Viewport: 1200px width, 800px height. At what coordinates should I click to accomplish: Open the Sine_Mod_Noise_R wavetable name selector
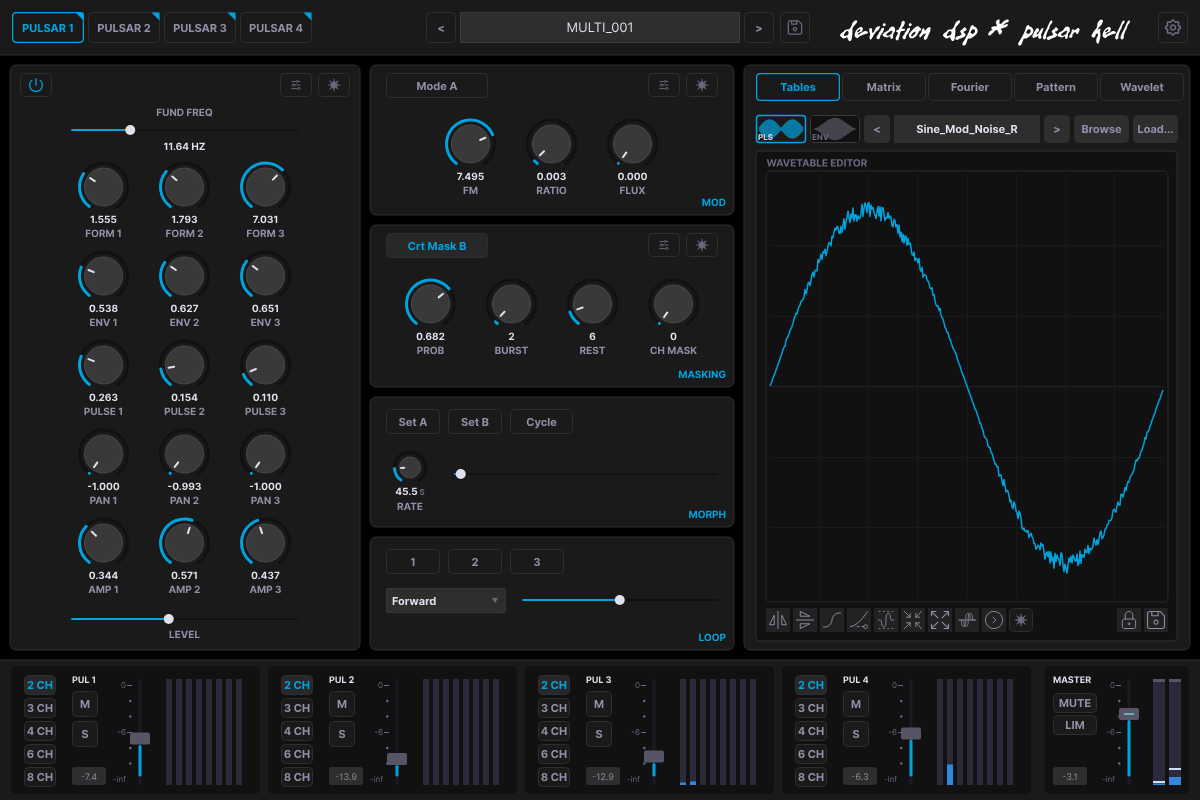(966, 129)
